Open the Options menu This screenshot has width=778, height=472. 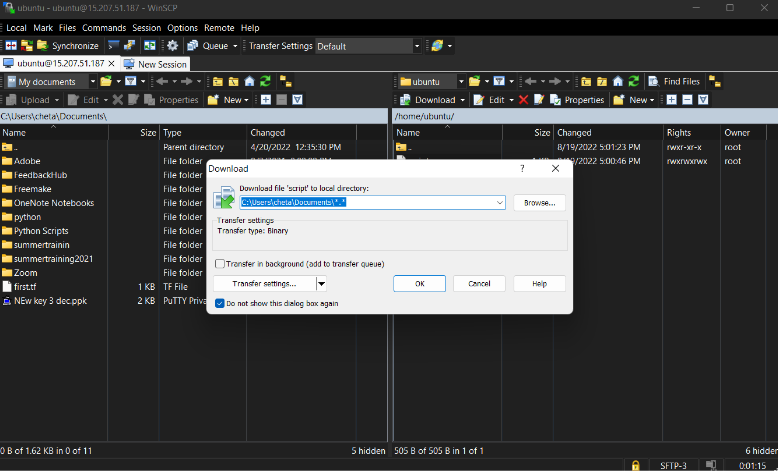(x=183, y=28)
